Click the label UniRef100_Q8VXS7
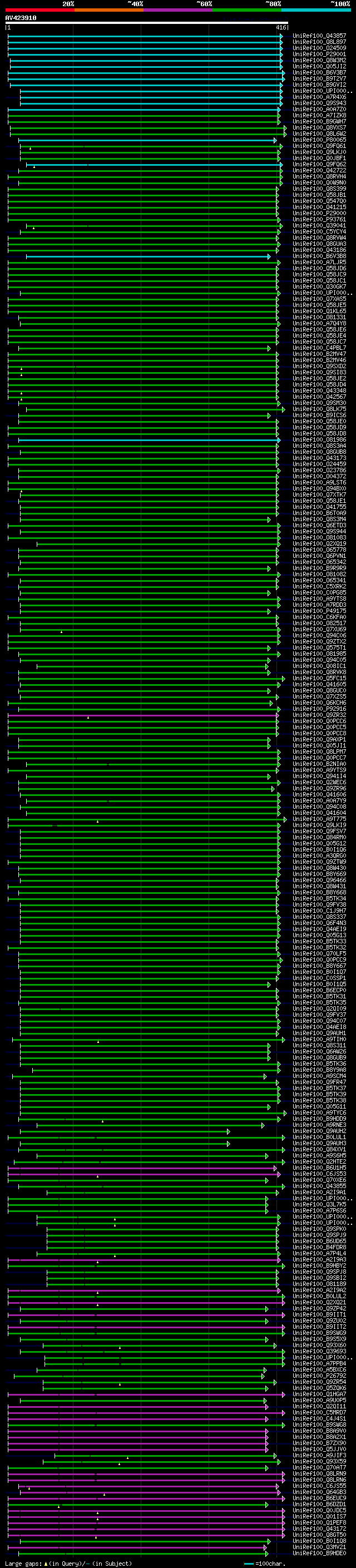 319,128
